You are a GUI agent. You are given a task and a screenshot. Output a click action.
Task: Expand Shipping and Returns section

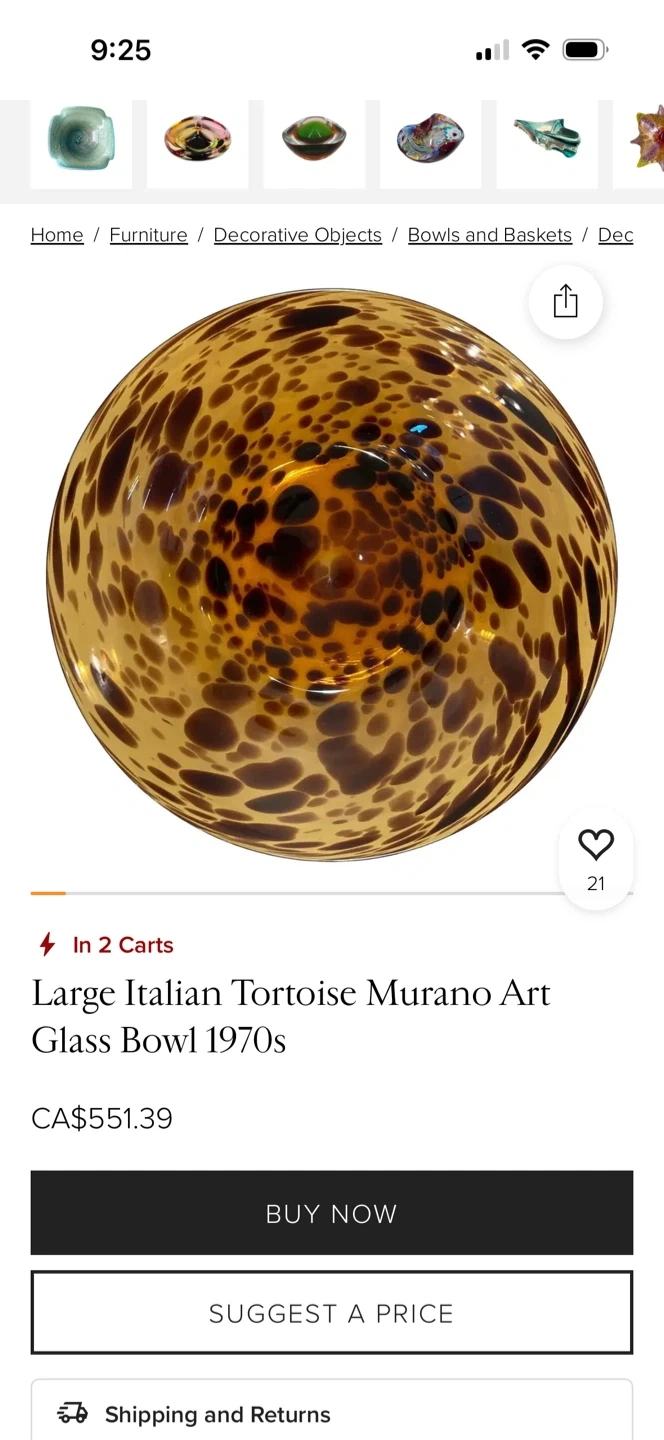coord(332,1413)
